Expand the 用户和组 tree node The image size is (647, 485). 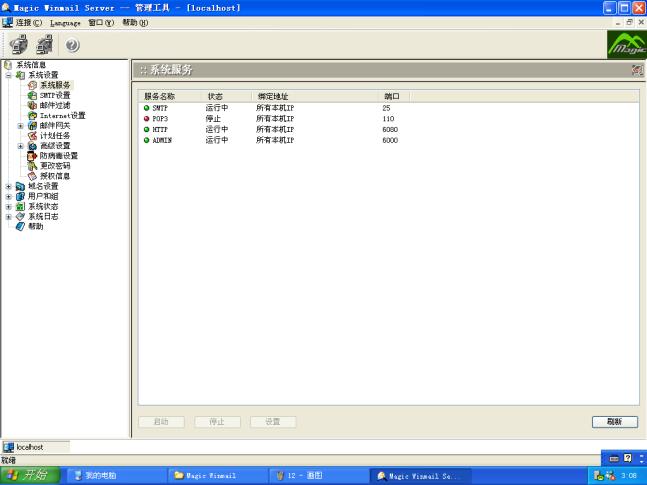coord(9,196)
